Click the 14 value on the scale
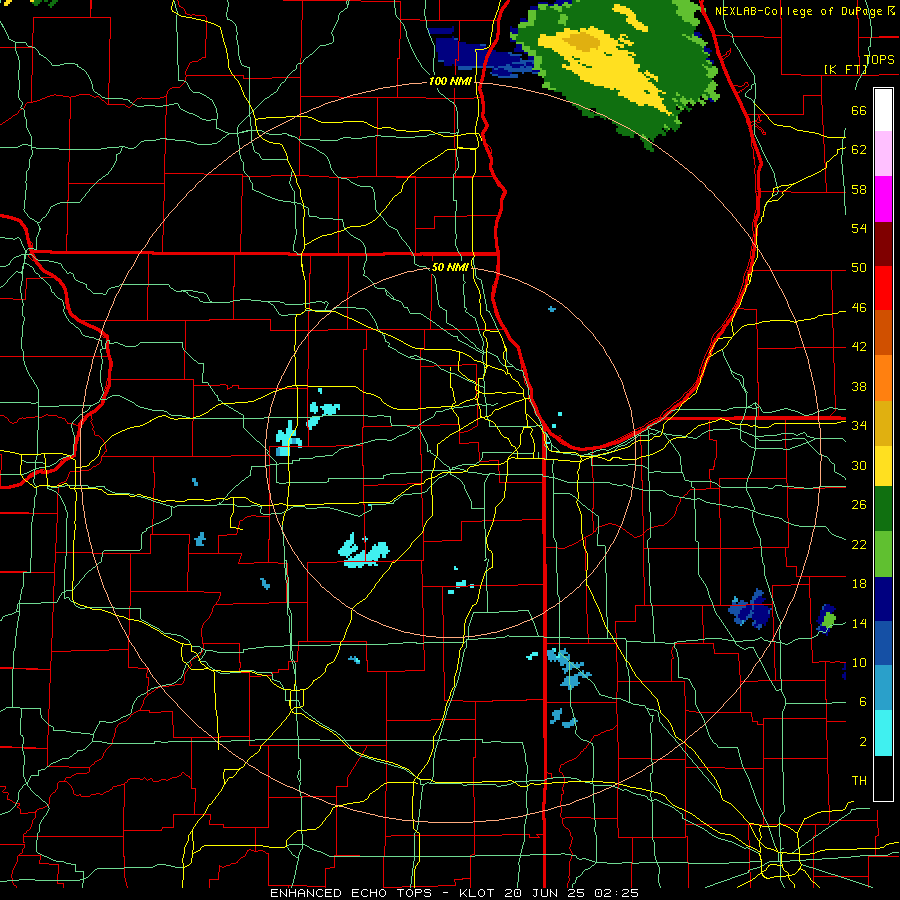The height and width of the screenshot is (900, 900). coord(859,623)
